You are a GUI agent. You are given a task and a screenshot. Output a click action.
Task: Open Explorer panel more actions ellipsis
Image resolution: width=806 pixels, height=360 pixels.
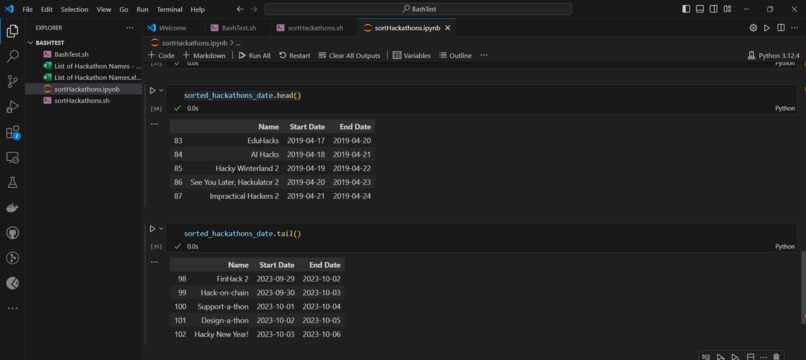coord(130,28)
